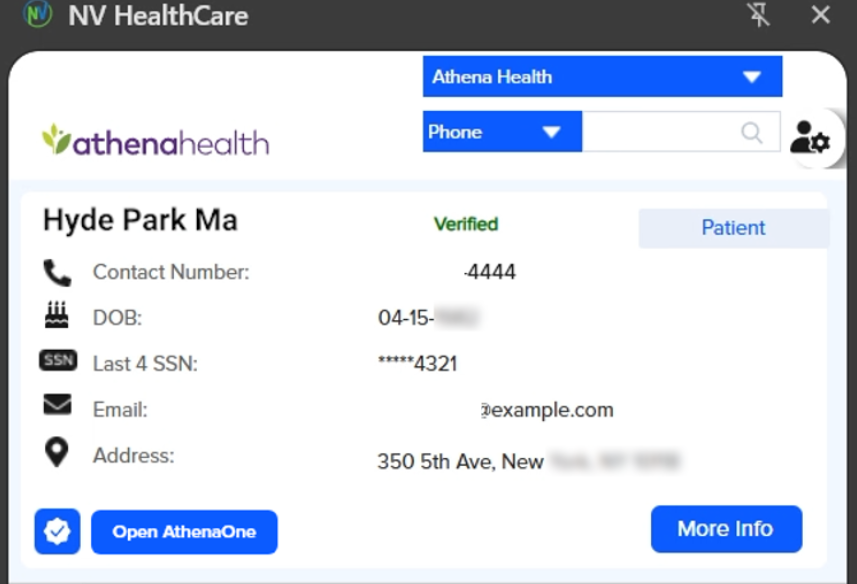
Task: Close the NV HealthCare window
Action: pyautogui.click(x=820, y=15)
